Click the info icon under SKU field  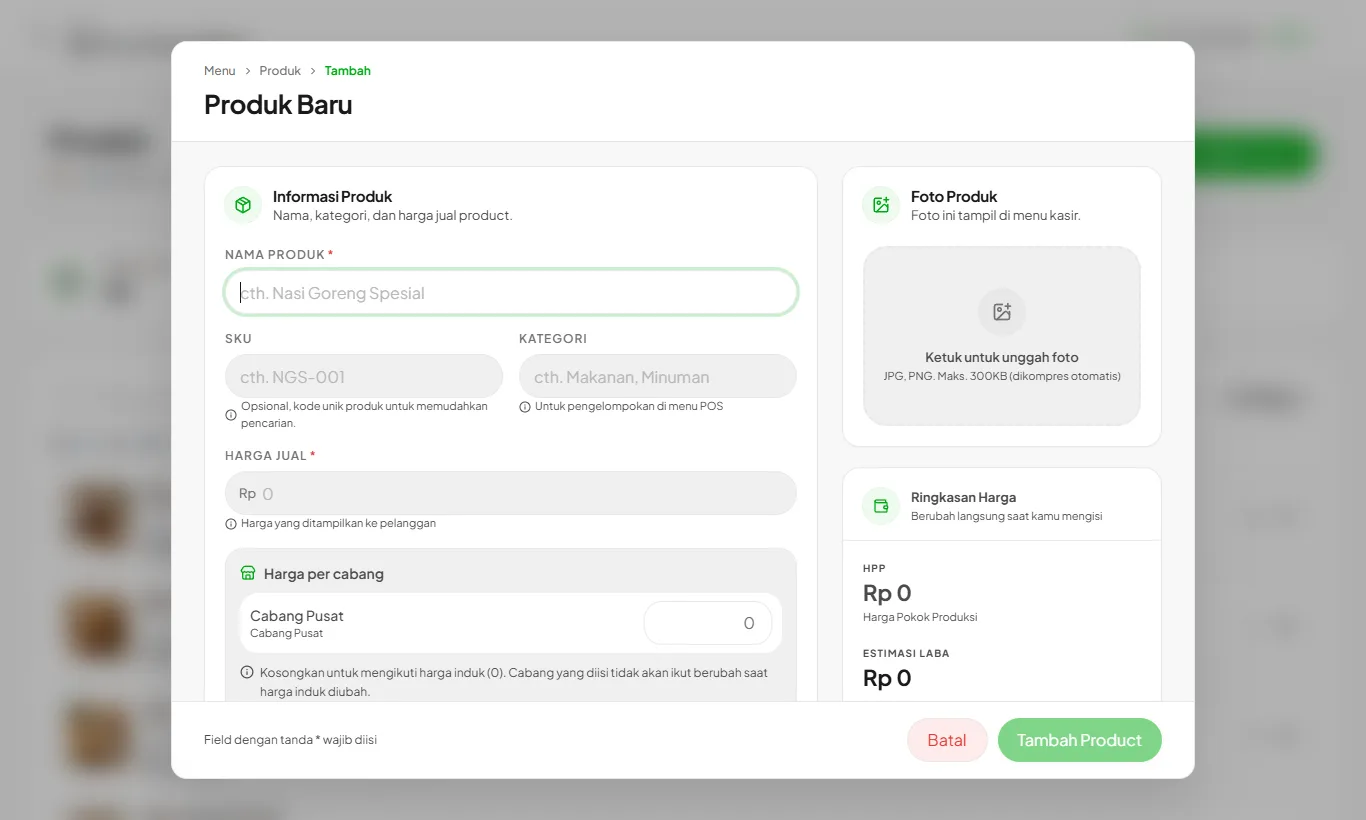tap(231, 414)
